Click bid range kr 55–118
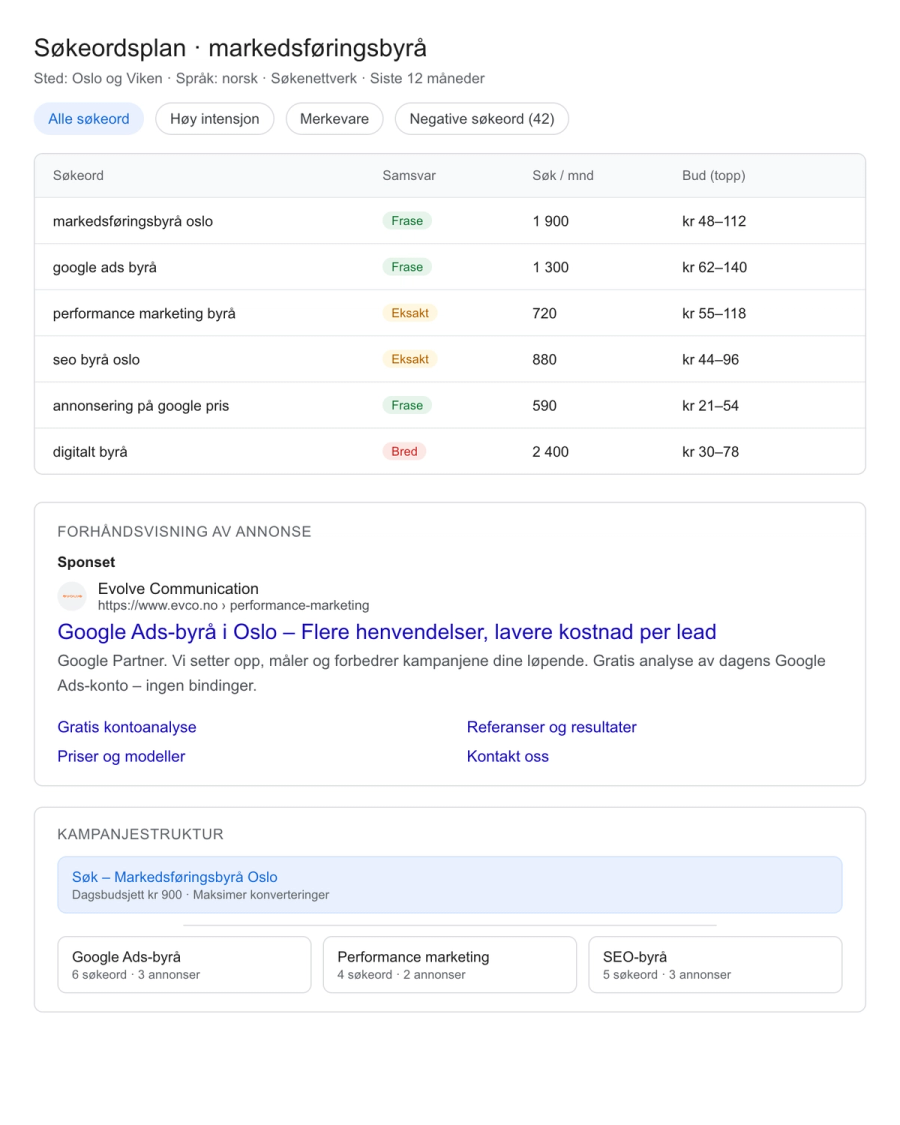This screenshot has height=1125, width=900. point(714,314)
